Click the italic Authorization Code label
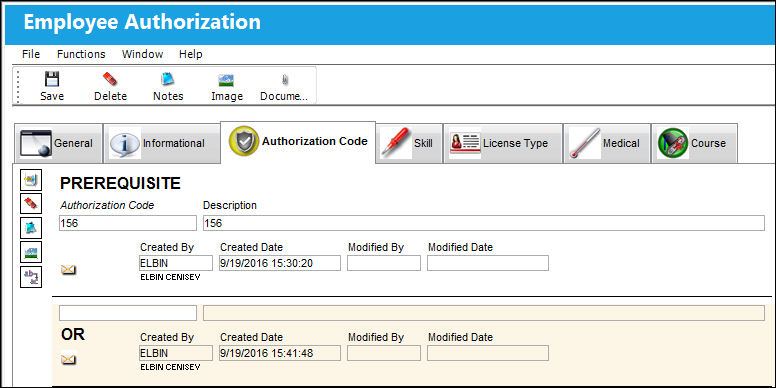Screen dimensions: 776x388 pos(107,205)
